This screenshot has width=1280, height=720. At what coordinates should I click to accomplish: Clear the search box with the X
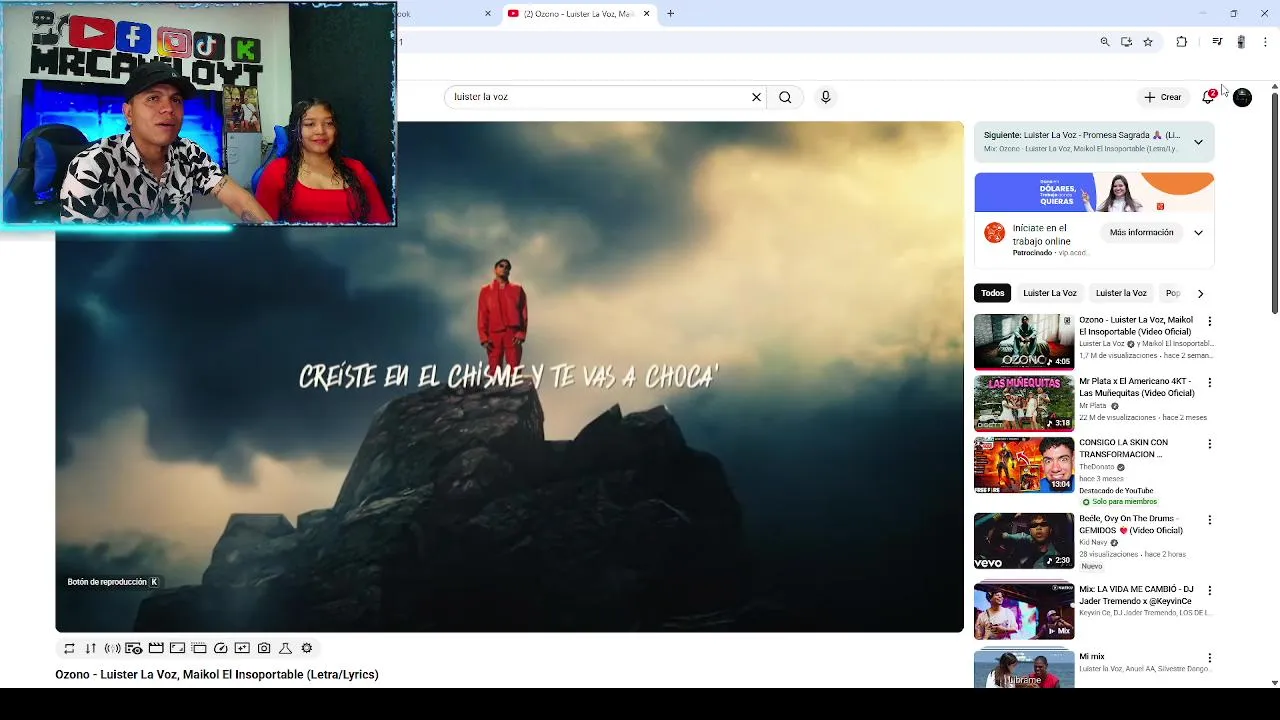(x=756, y=97)
